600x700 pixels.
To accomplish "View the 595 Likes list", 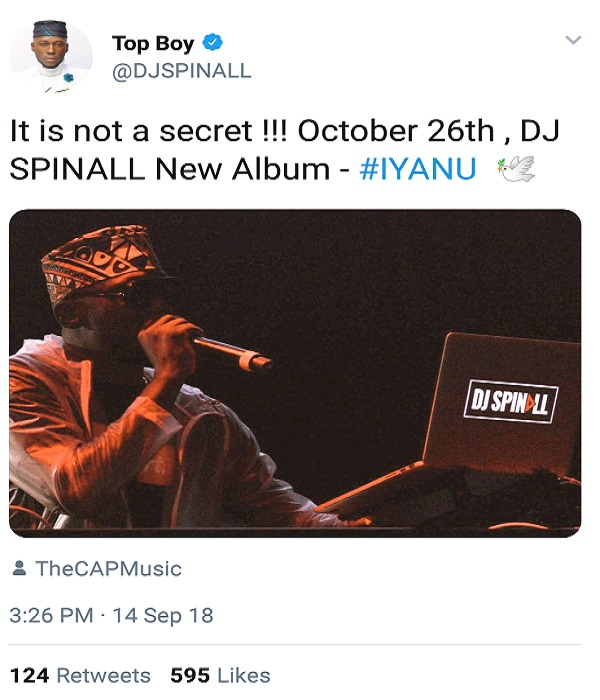I will coord(220,675).
